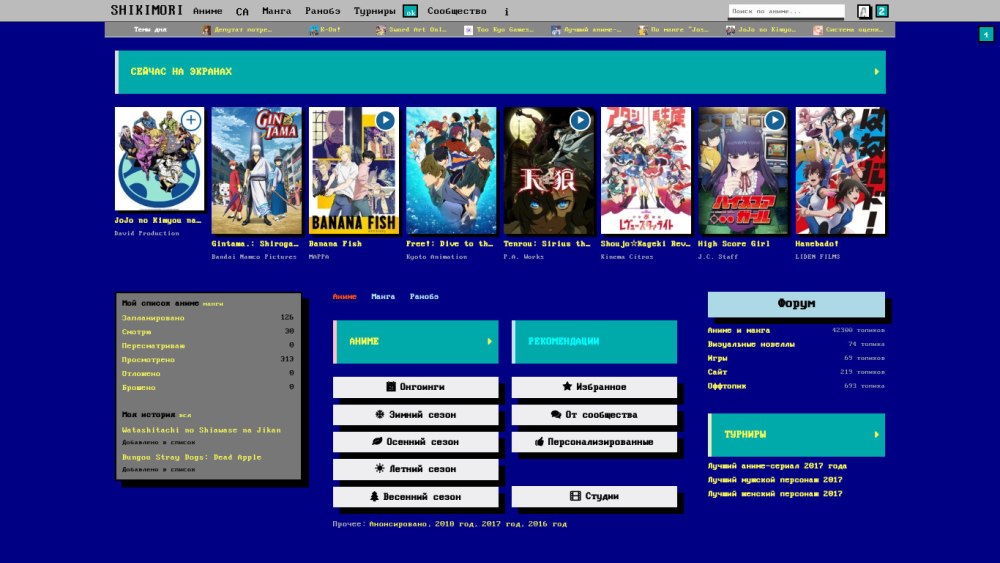Open the Брошено list row
The width and height of the screenshot is (1000, 563).
coord(207,387)
